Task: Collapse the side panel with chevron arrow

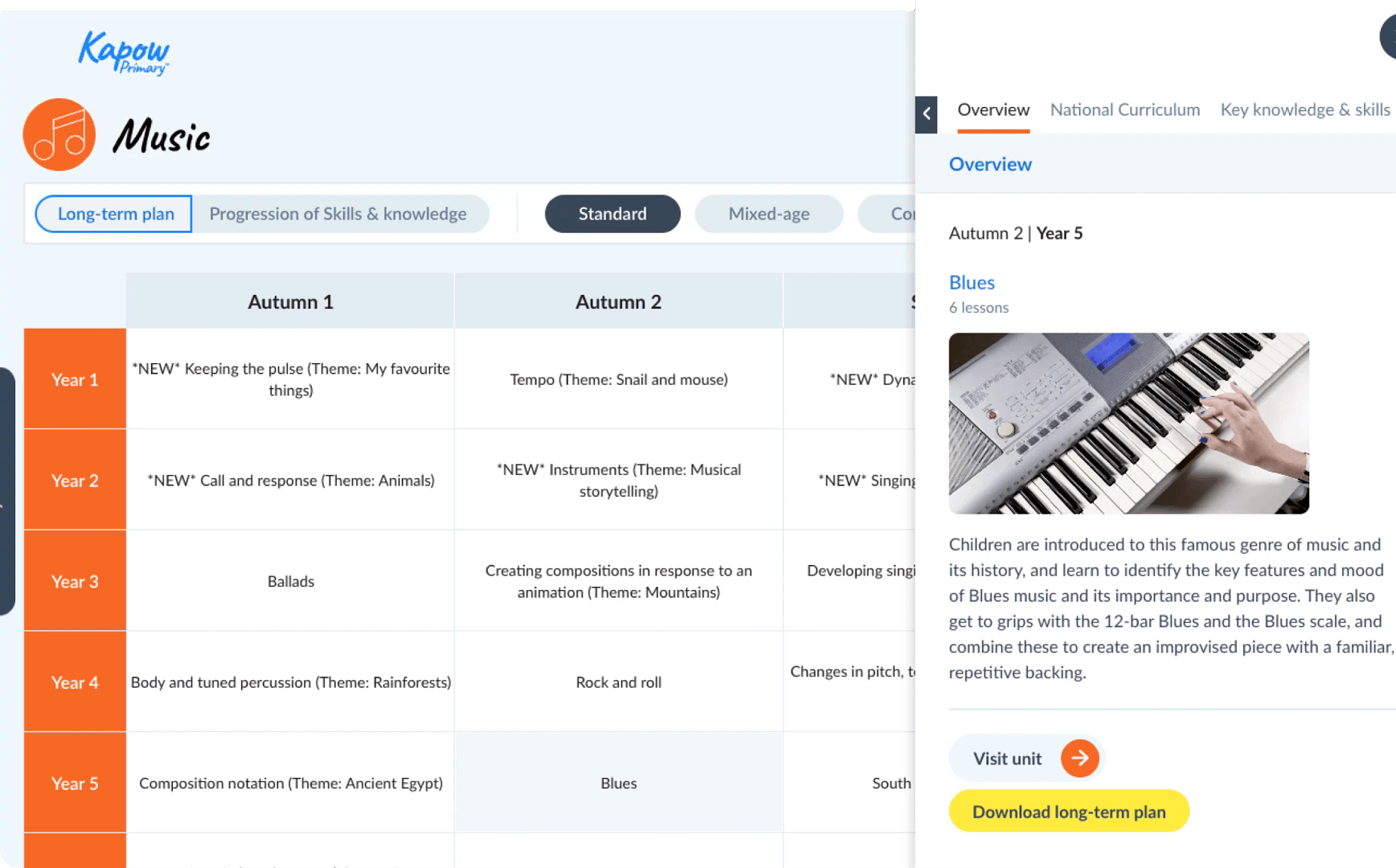Action: pos(926,114)
